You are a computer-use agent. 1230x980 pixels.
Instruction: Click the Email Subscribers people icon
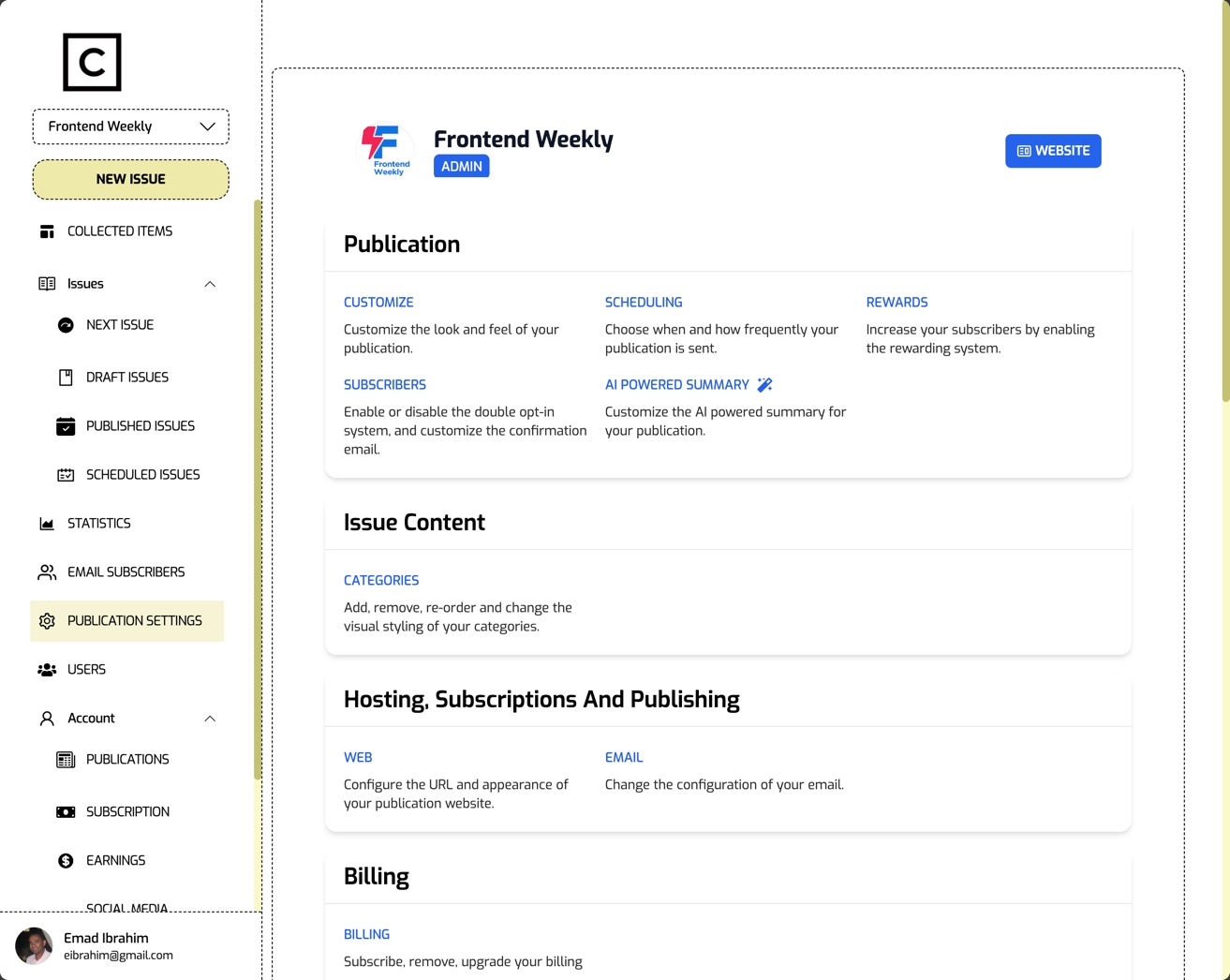coord(47,572)
